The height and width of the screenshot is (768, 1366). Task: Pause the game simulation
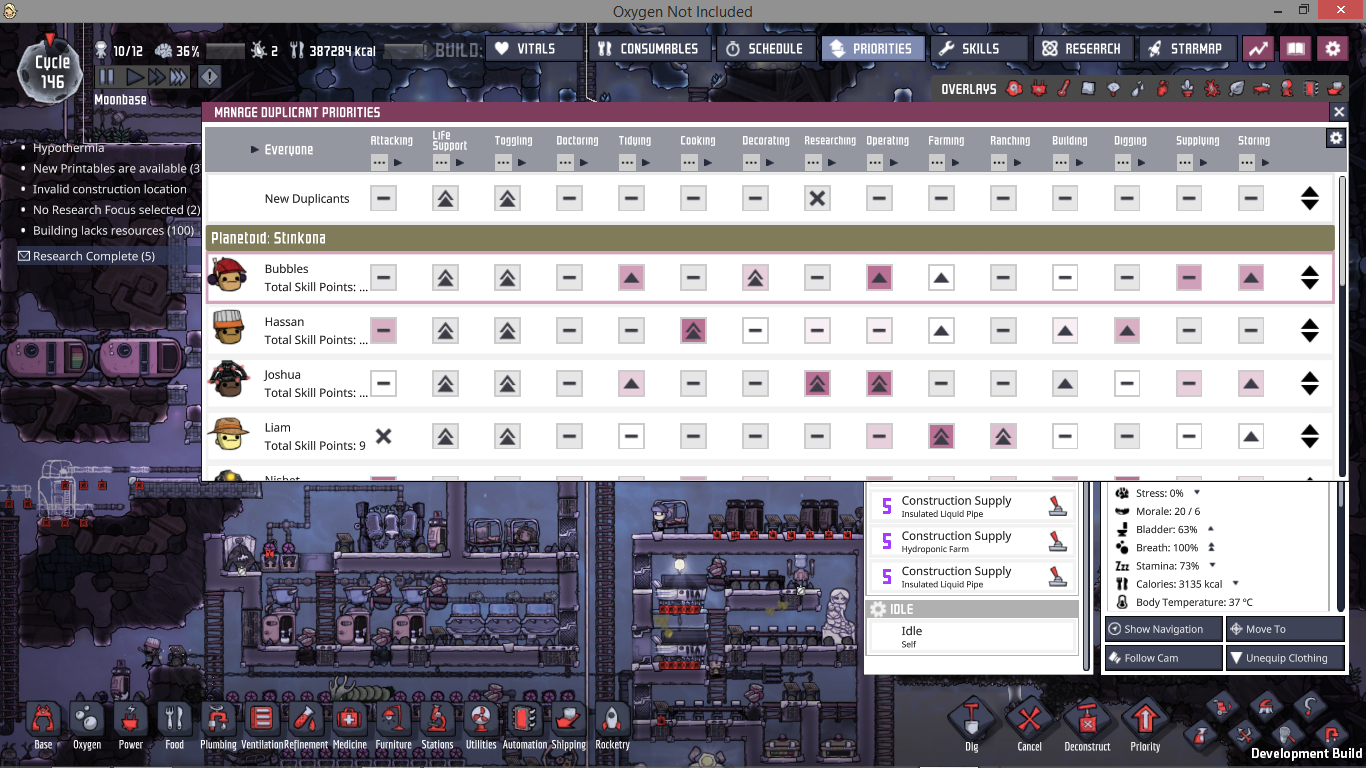106,77
